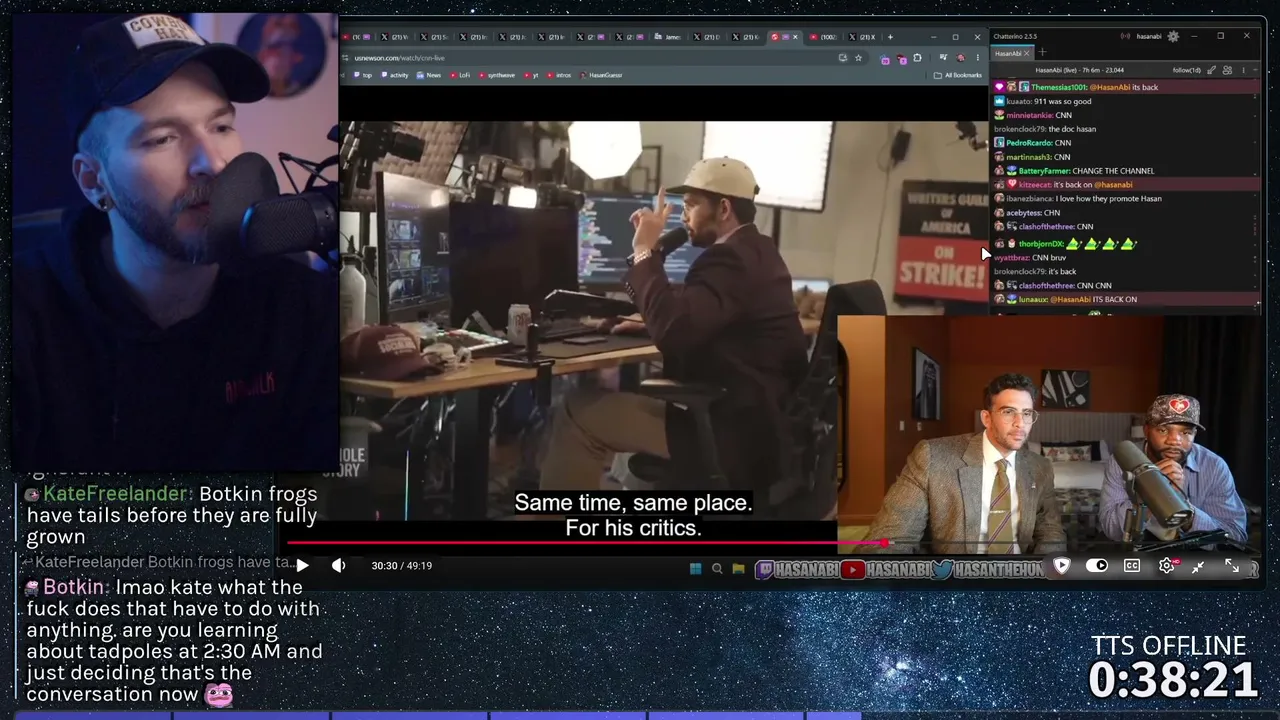Click the browser address bar URL
The image size is (1280, 720).
400,58
